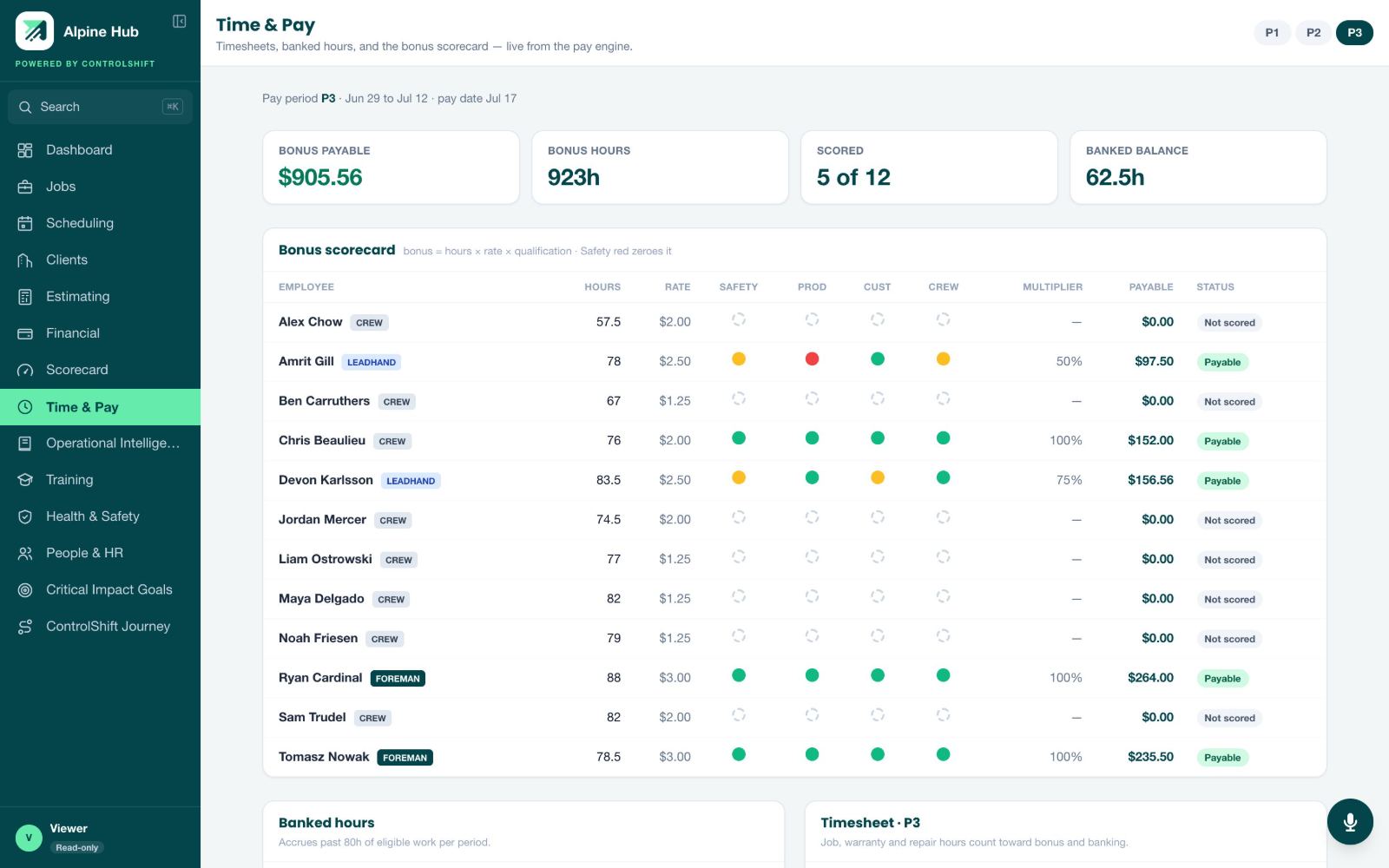Click the Critical Impact Goals target icon
The height and width of the screenshot is (868, 1389).
tap(25, 590)
